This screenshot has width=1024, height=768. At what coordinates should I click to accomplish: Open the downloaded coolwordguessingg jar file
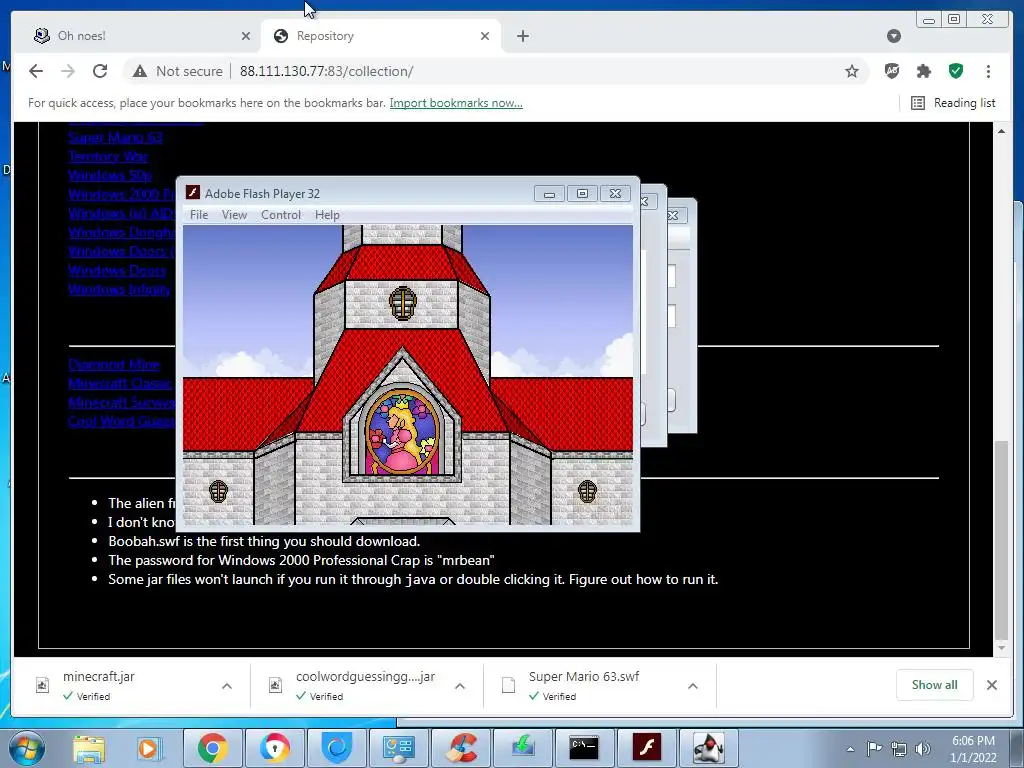365,677
